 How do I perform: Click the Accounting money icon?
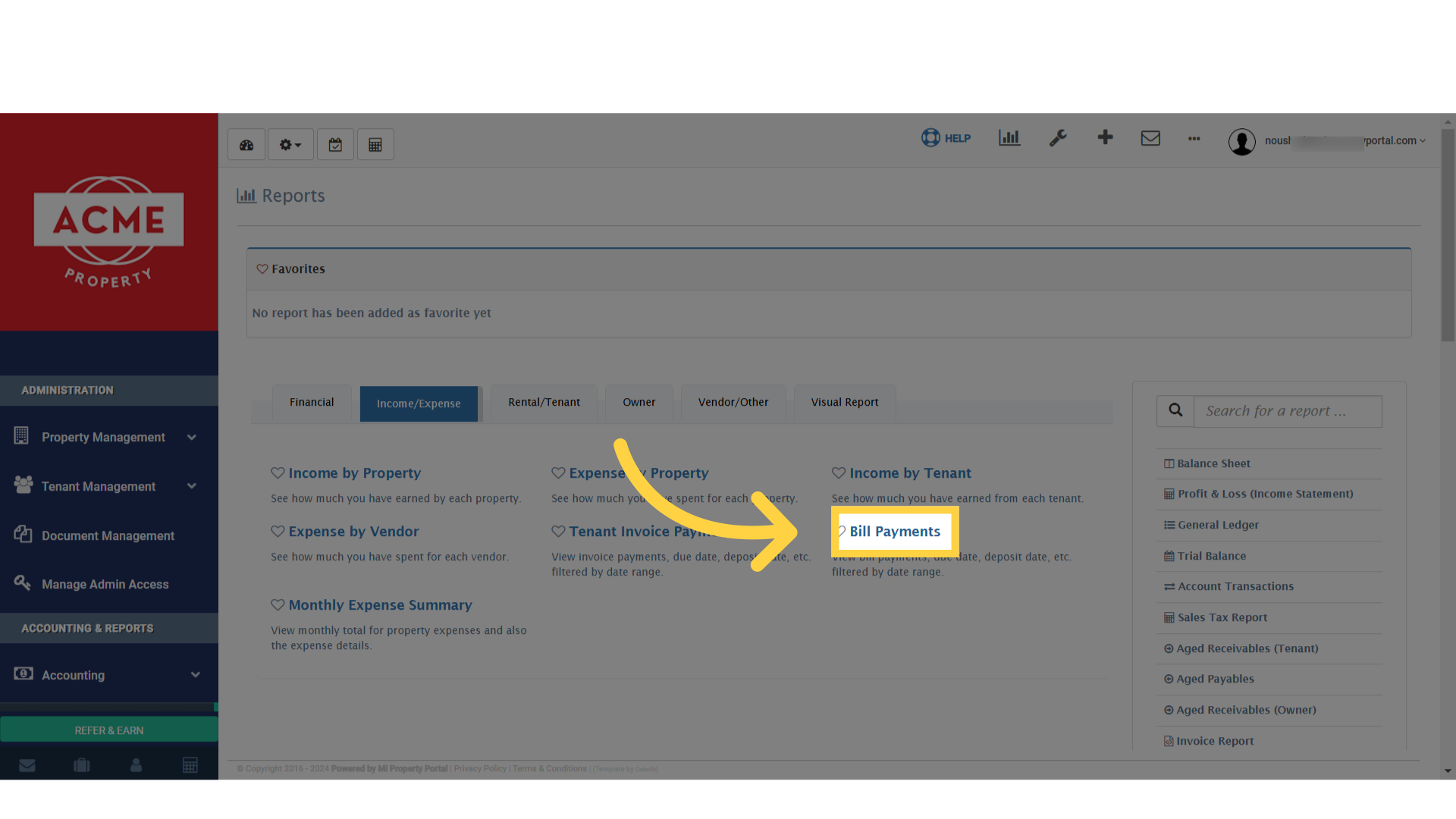pos(24,673)
